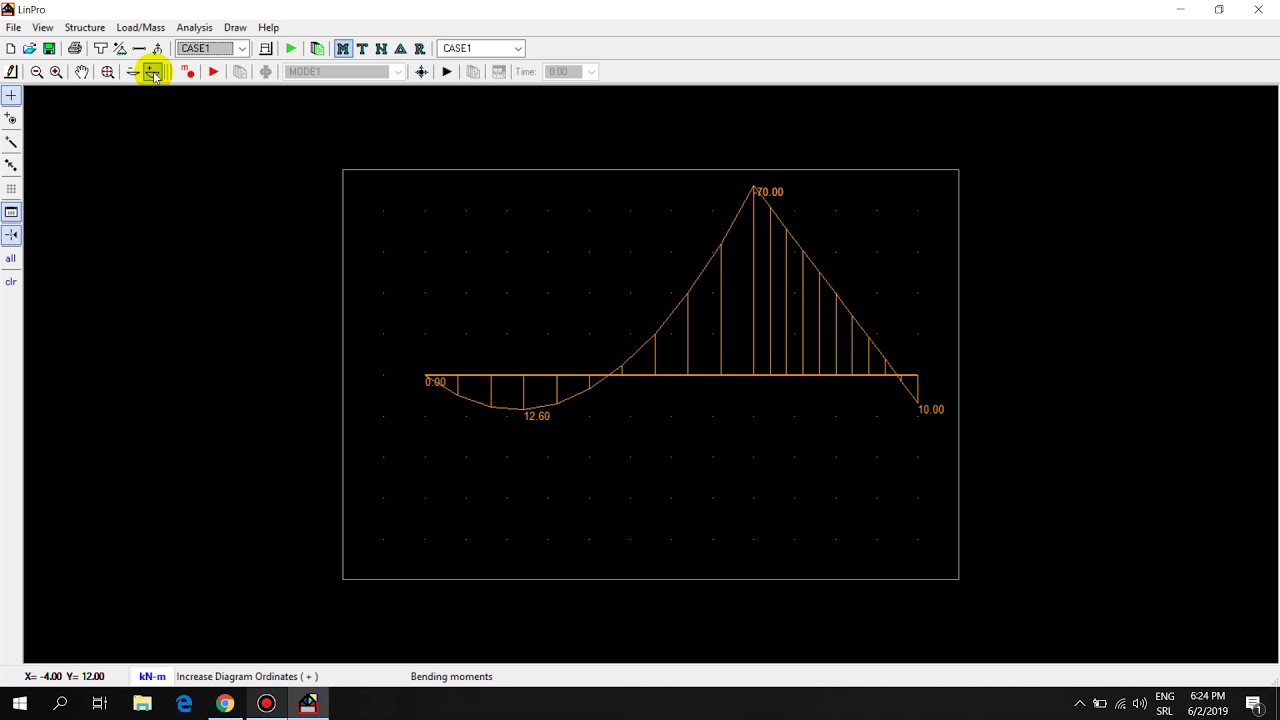This screenshot has height=720, width=1280.
Task: Run static analysis with the green play icon
Action: click(x=291, y=49)
